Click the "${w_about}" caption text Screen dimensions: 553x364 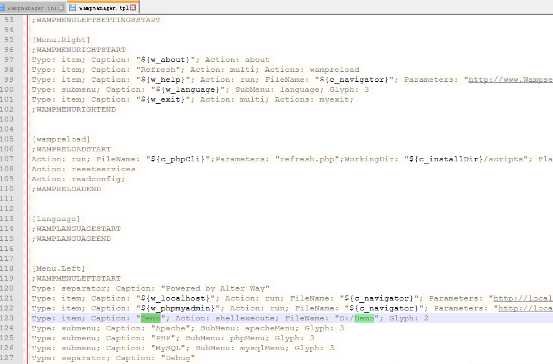pyautogui.click(x=165, y=60)
